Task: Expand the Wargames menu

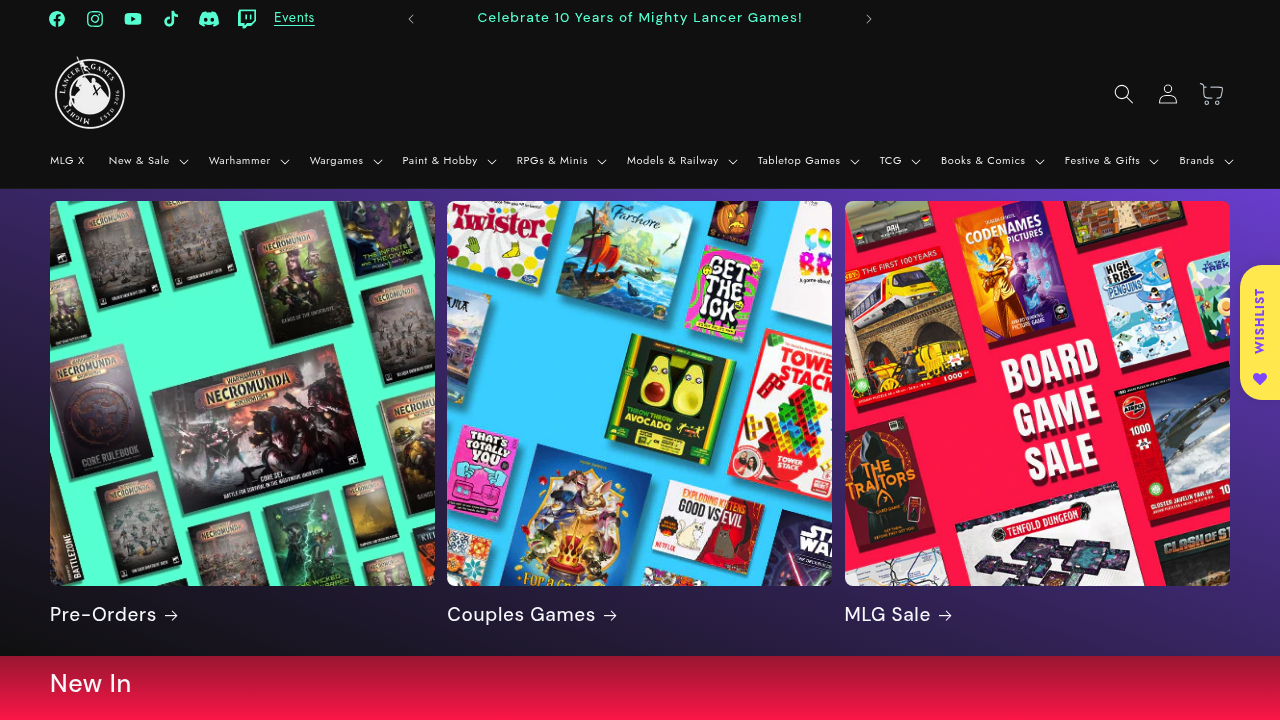Action: [x=346, y=161]
